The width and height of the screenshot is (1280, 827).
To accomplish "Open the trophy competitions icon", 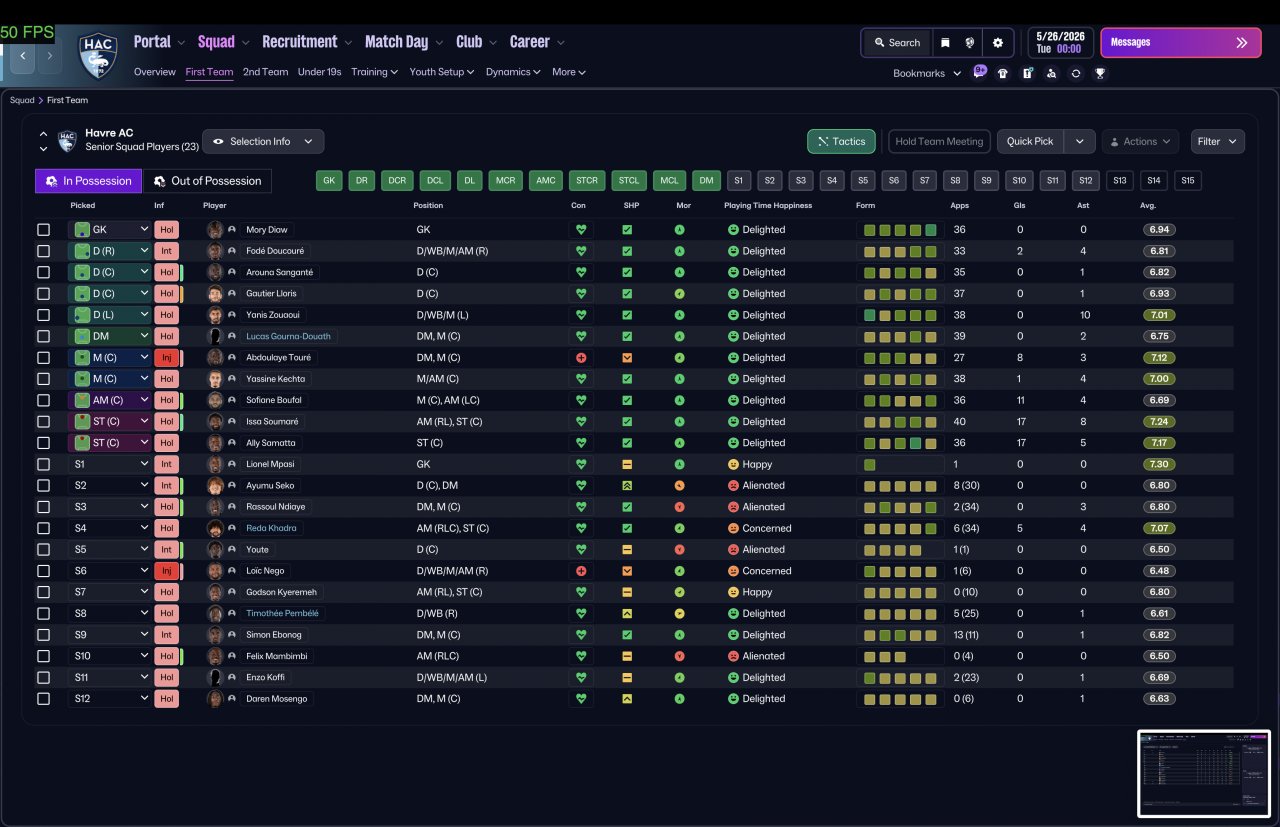I will pyautogui.click(x=1100, y=73).
